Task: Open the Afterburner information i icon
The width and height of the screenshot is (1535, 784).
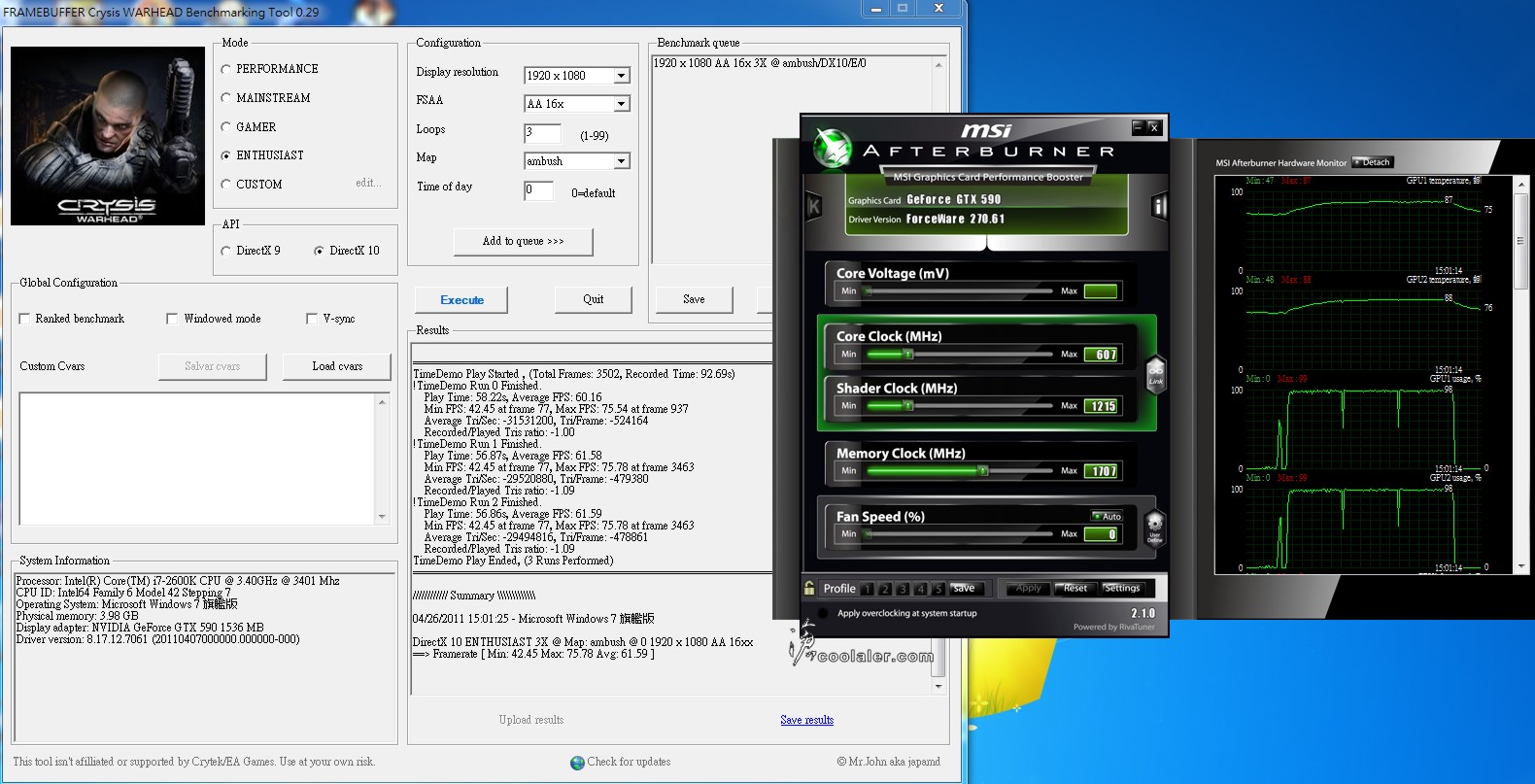Action: click(1158, 206)
